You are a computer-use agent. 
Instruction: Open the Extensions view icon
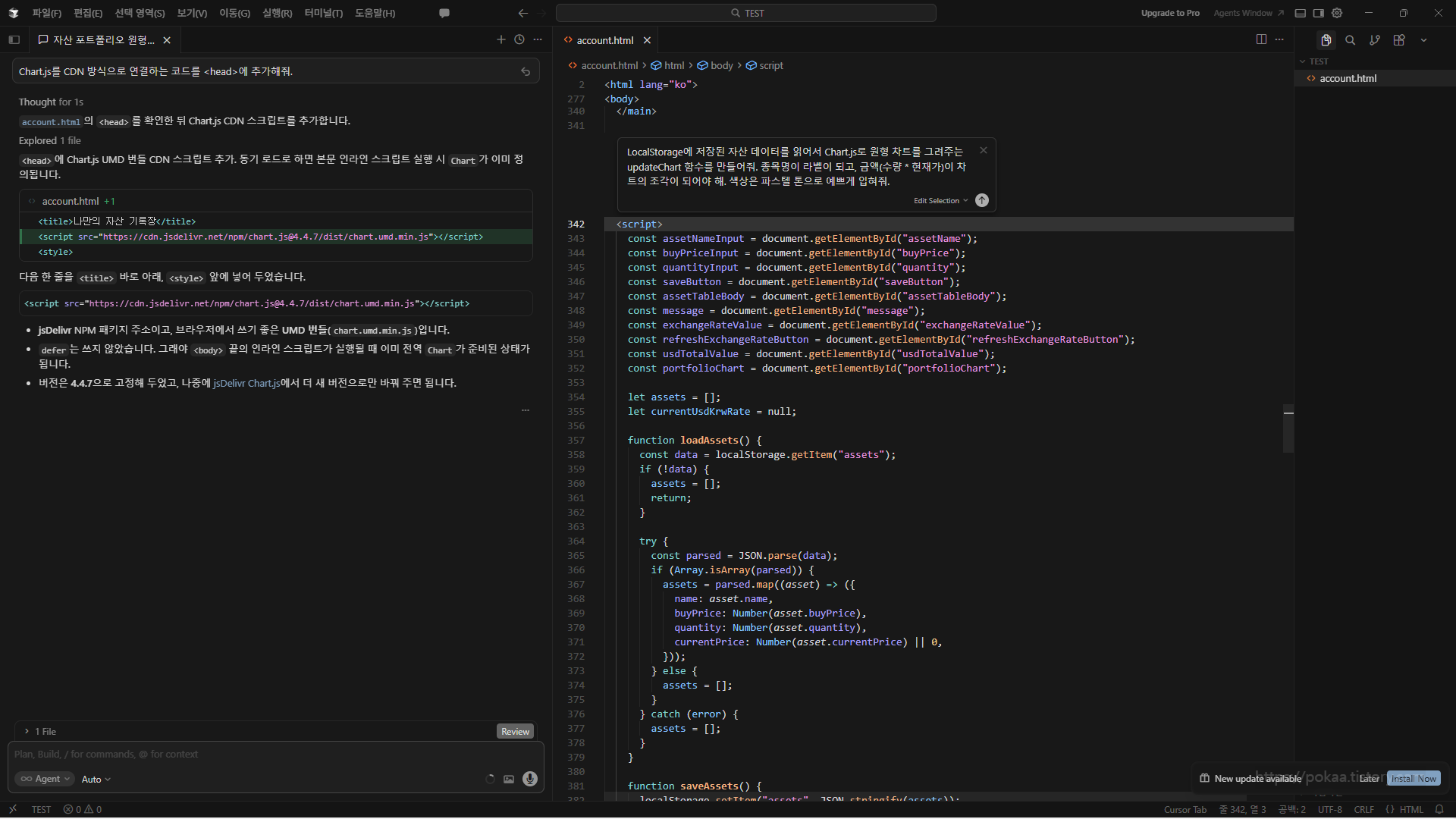1399,40
